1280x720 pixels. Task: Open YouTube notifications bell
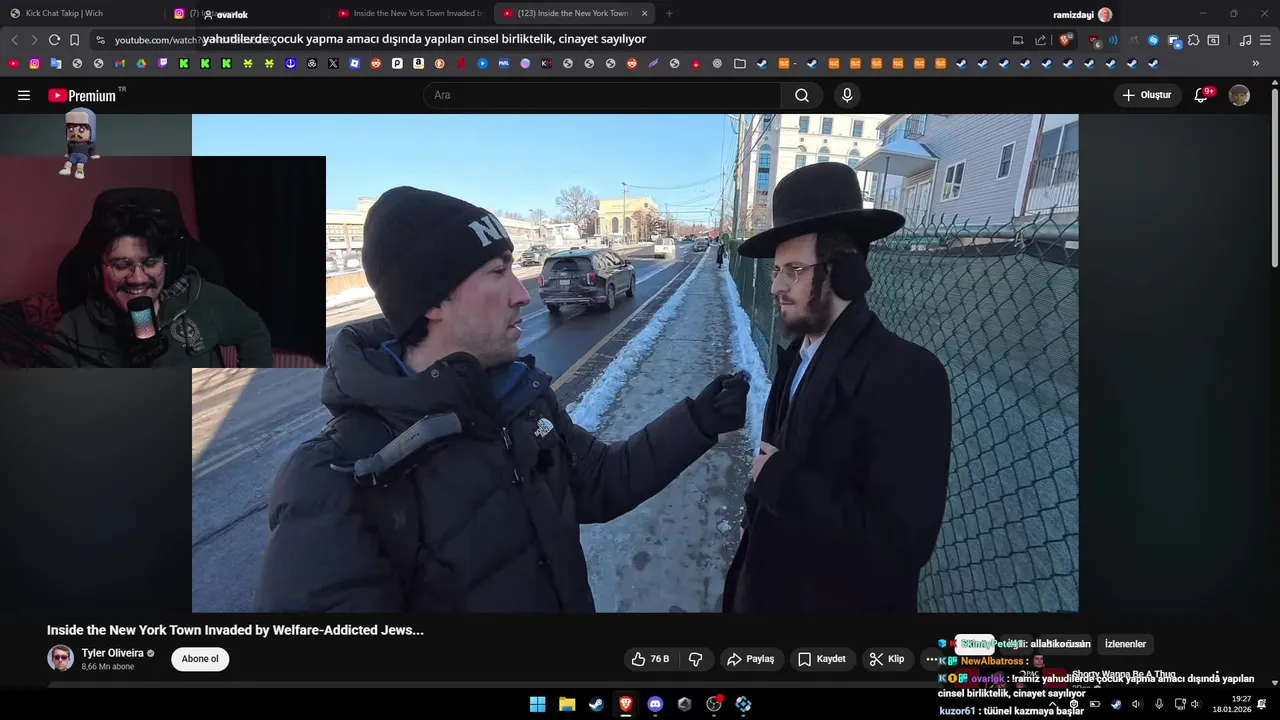[x=1201, y=95]
